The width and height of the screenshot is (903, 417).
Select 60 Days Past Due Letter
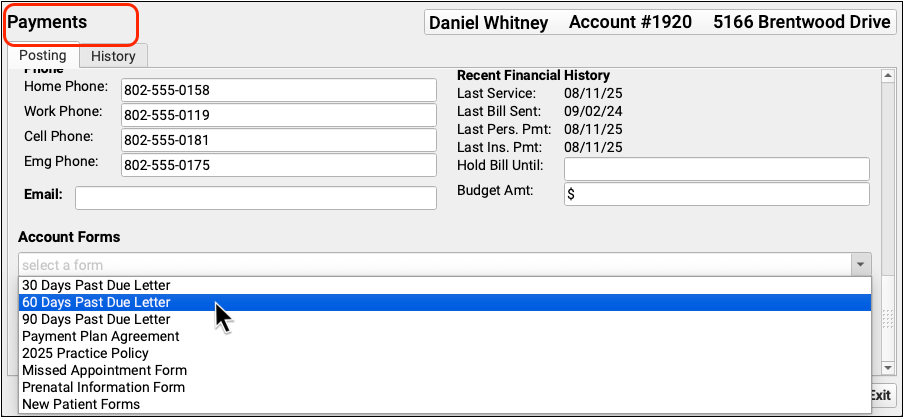coord(96,302)
